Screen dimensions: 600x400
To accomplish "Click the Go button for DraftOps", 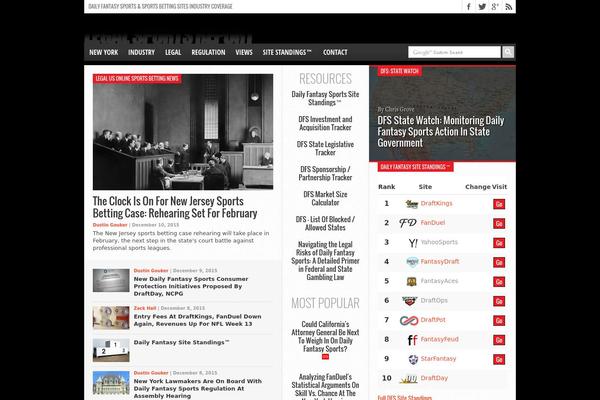I will pyautogui.click(x=499, y=301).
